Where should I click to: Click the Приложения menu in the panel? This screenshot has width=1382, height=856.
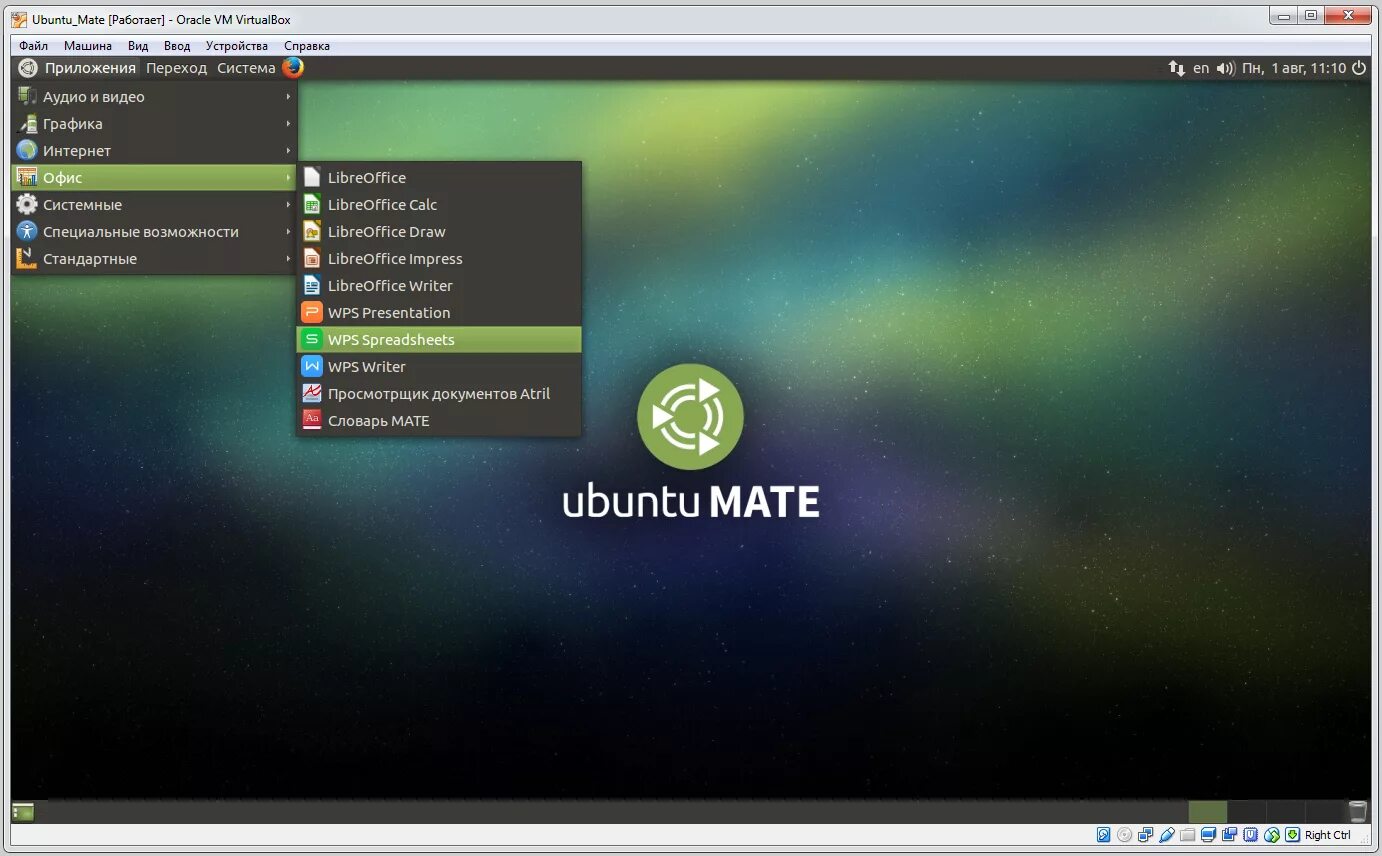coord(90,68)
